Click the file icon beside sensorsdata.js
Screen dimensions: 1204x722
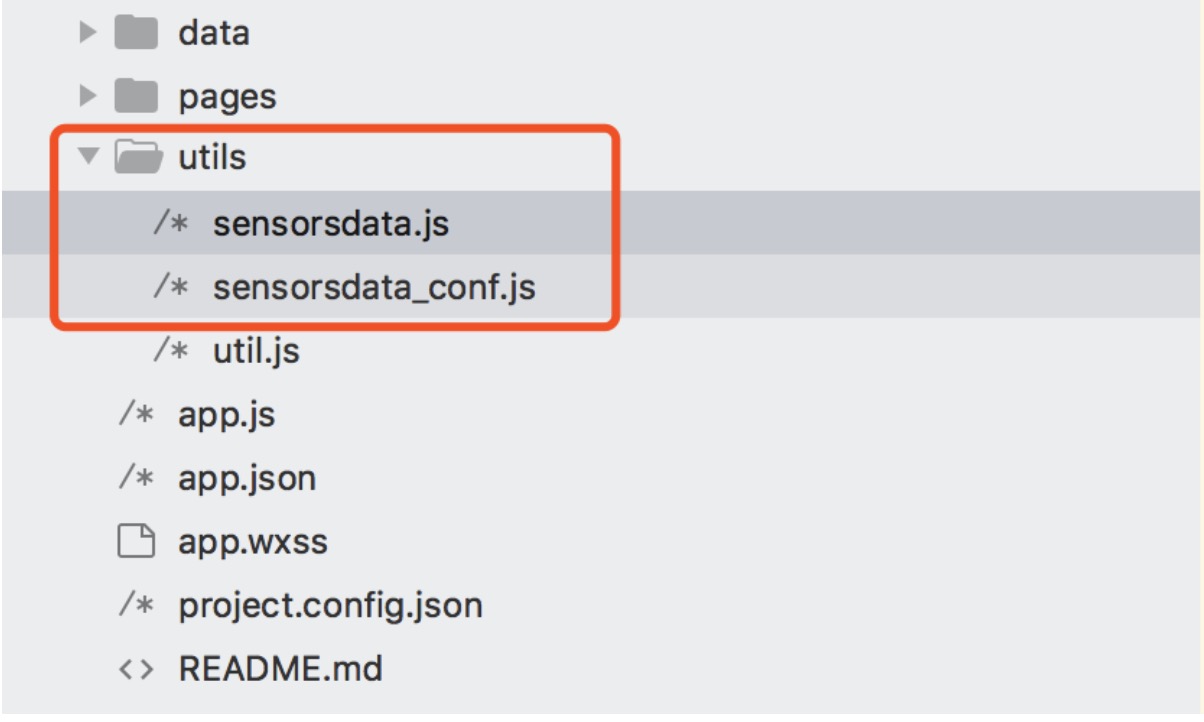click(x=171, y=224)
